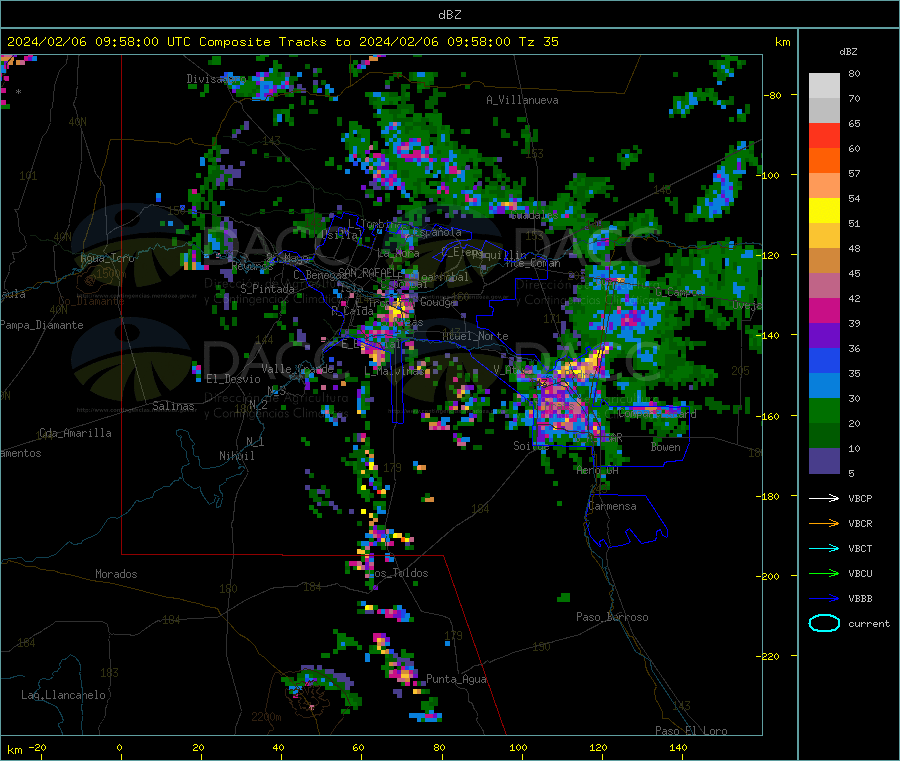Click the Agua_Toro map label

[x=107, y=258]
